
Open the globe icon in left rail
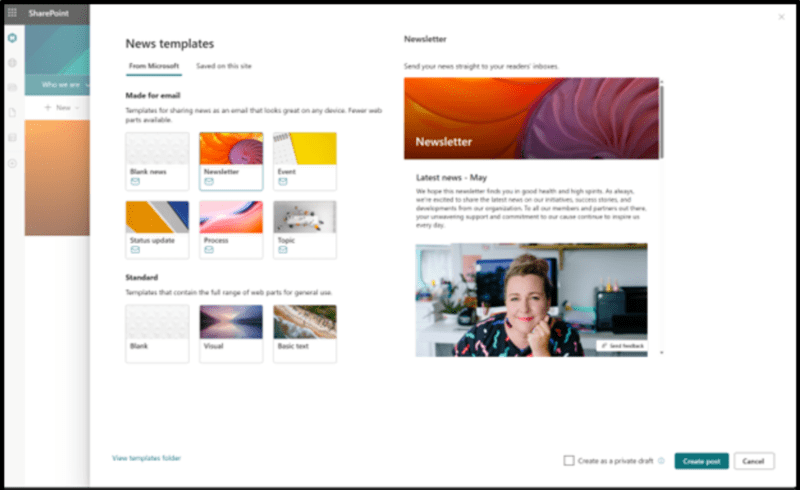point(12,63)
